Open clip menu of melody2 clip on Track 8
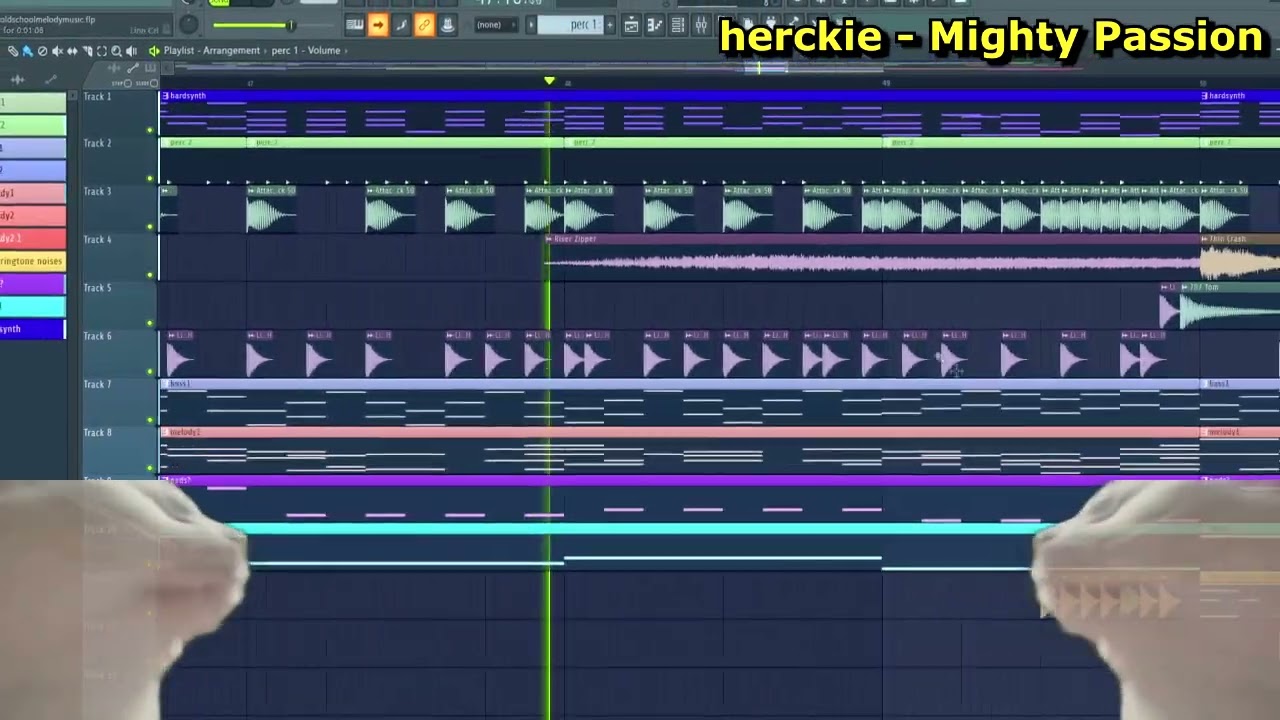1280x720 pixels. tap(166, 432)
